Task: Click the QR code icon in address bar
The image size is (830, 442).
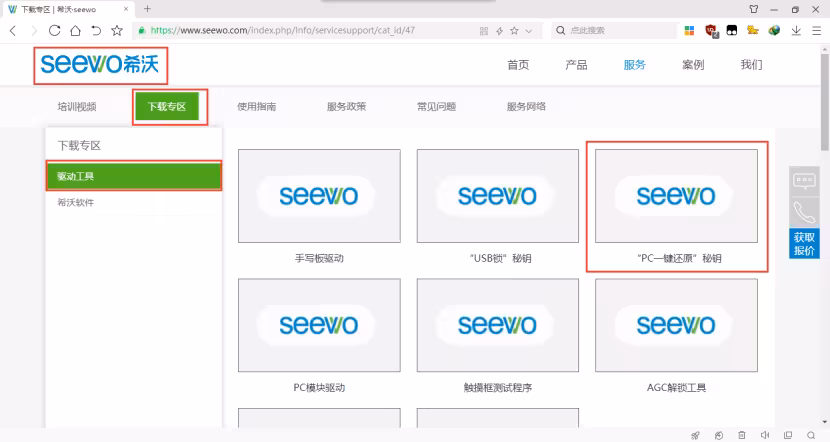Action: click(x=483, y=31)
